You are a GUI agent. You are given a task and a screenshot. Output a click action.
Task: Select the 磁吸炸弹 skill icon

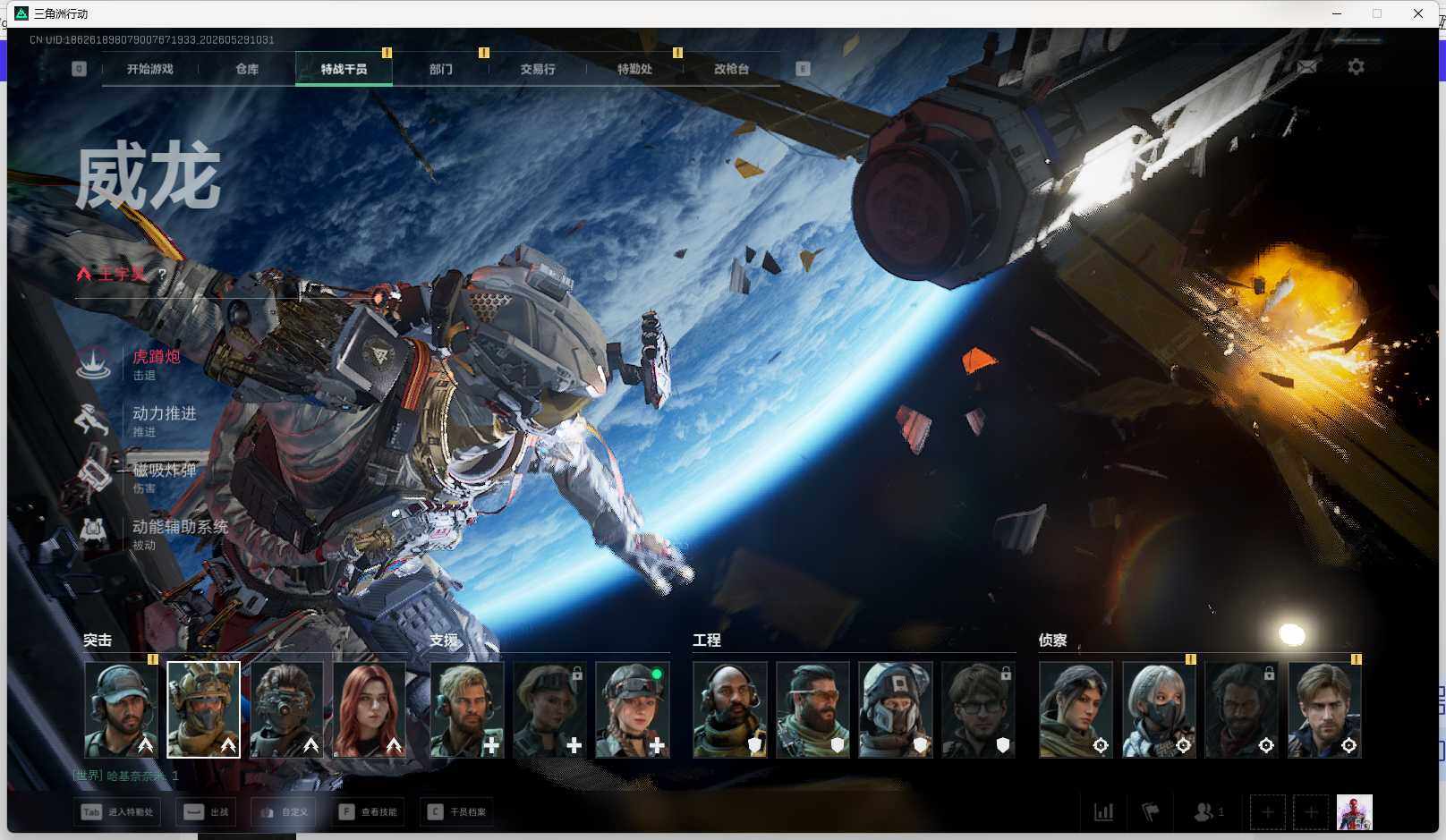point(93,476)
